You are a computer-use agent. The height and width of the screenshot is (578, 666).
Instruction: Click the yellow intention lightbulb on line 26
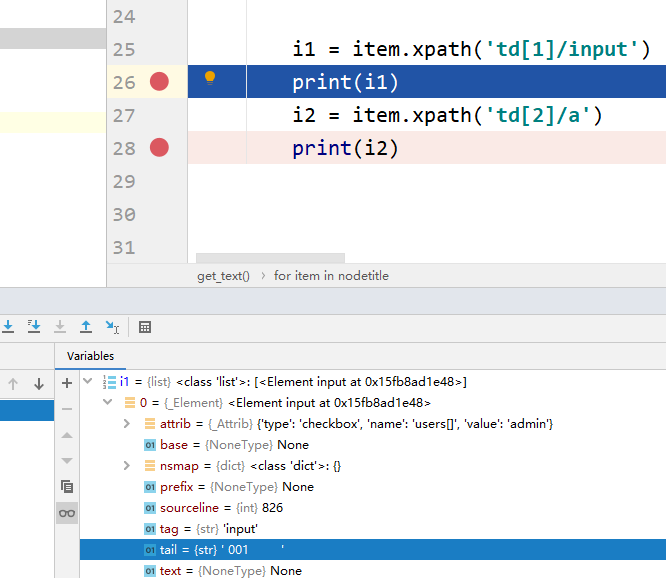coord(210,78)
